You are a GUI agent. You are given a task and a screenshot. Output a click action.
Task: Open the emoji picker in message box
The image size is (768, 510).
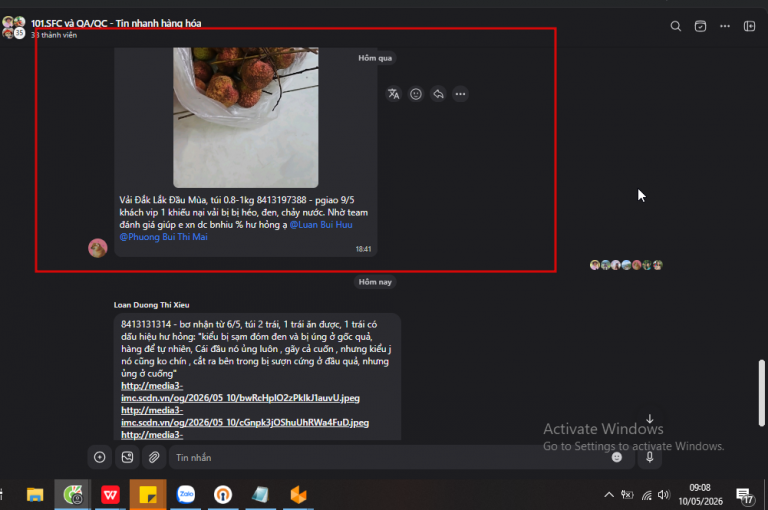point(617,457)
